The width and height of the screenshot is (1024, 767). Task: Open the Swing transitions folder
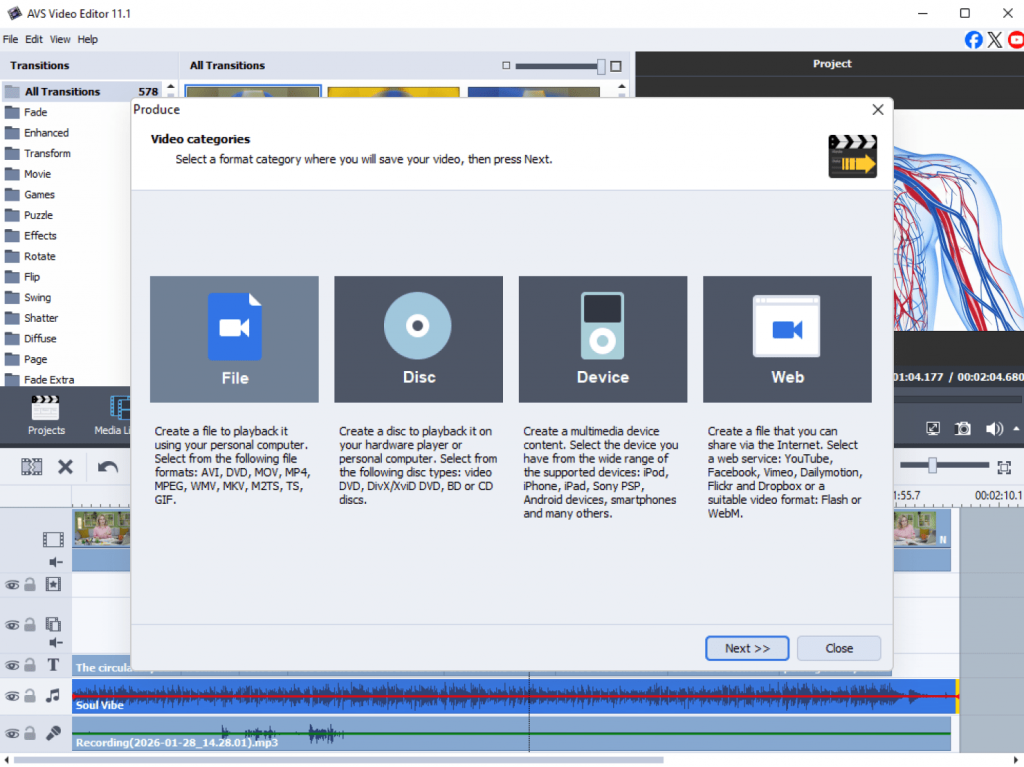coord(37,297)
